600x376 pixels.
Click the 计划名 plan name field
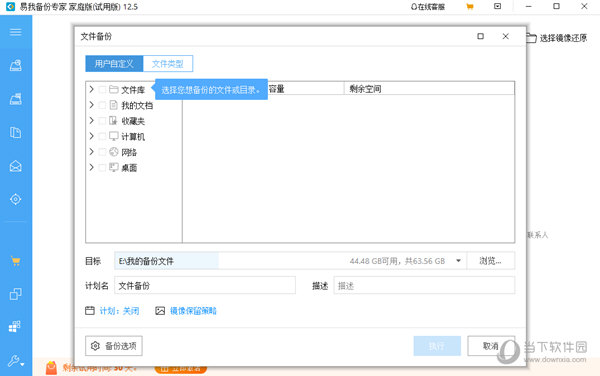pyautogui.click(x=205, y=285)
